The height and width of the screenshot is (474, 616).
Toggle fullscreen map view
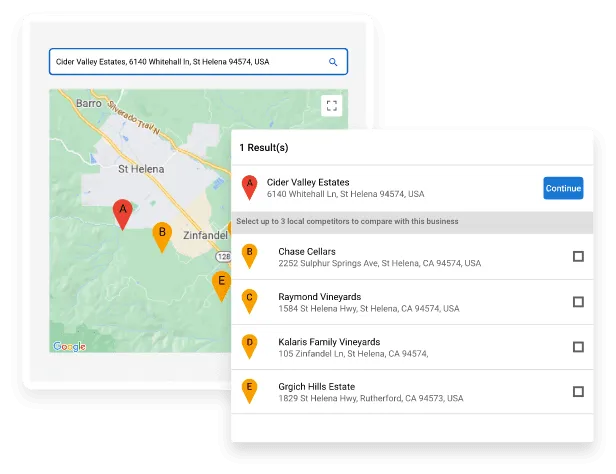[332, 106]
